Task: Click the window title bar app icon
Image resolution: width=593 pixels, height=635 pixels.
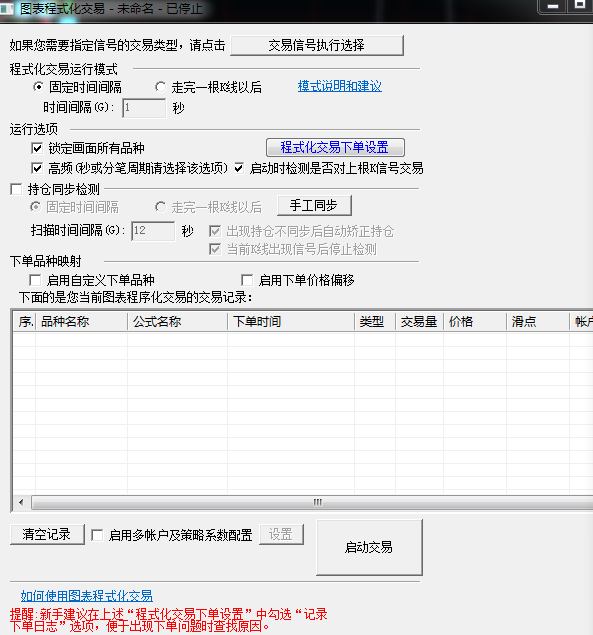Action: [x=6, y=9]
